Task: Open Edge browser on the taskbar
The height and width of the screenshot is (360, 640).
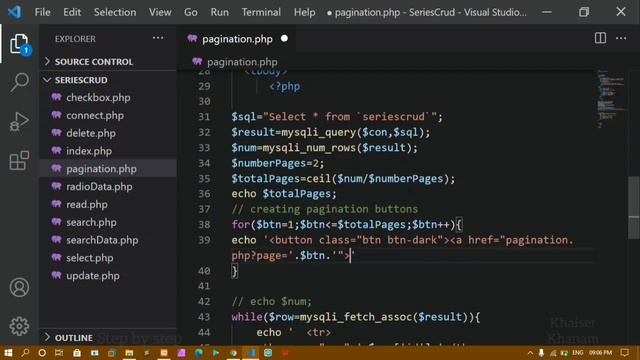Action: [199, 353]
